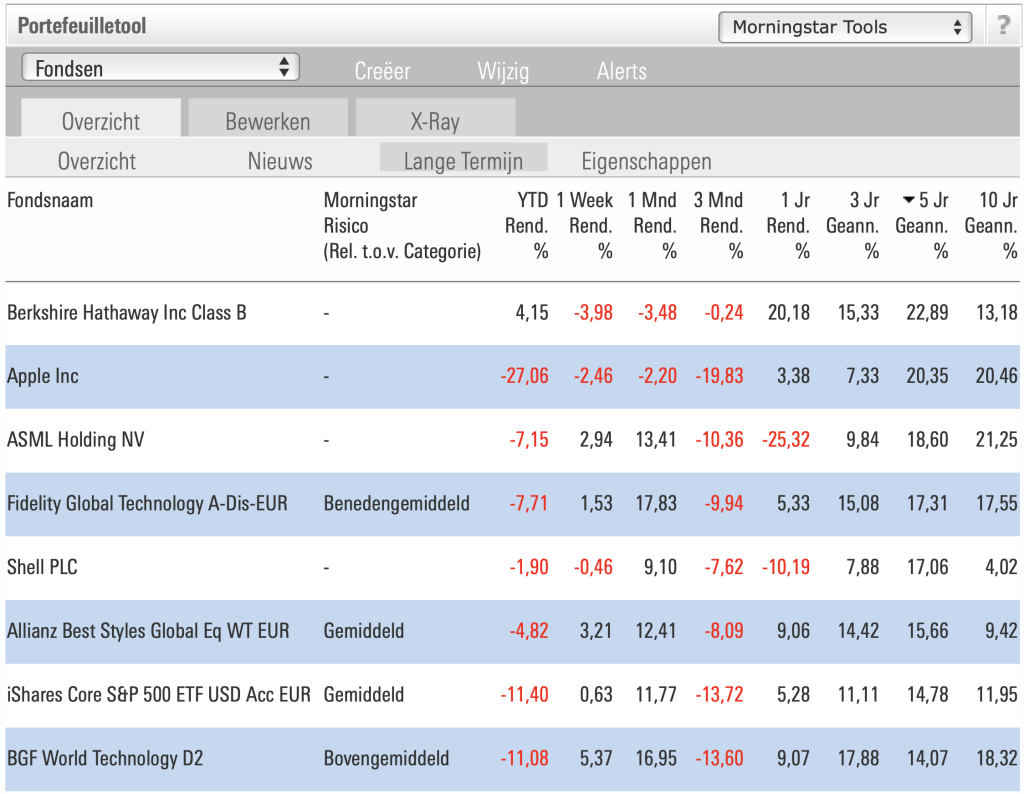Switch to the main Overzicht tab

[101, 119]
